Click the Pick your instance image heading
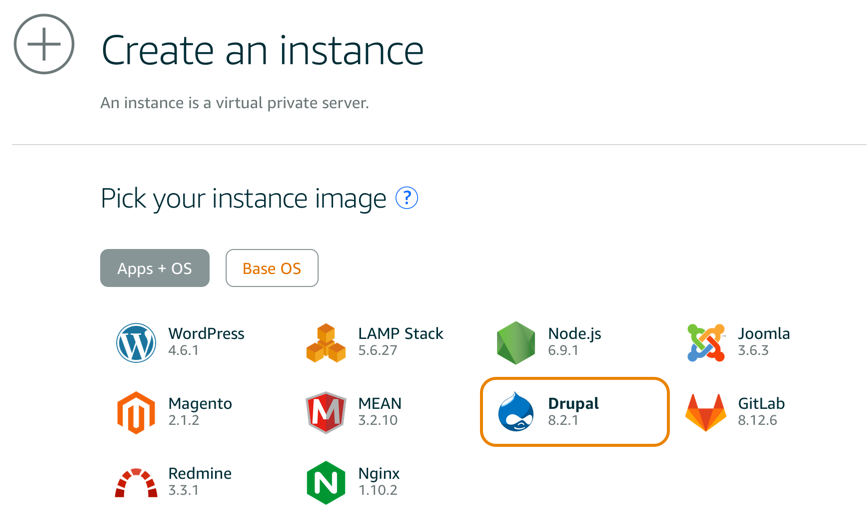 244,198
